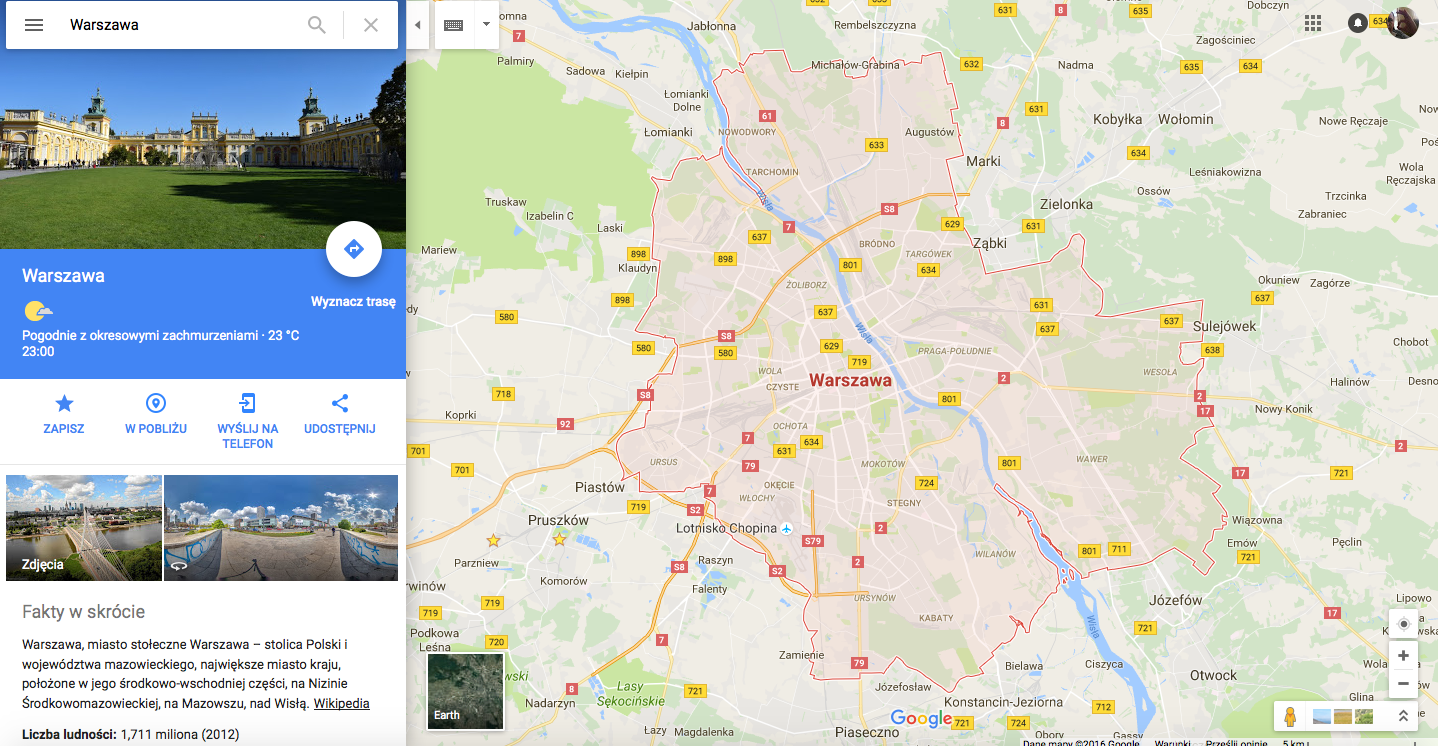This screenshot has width=1438, height=746.
Task: Open the notifications bell
Action: pos(1357,23)
